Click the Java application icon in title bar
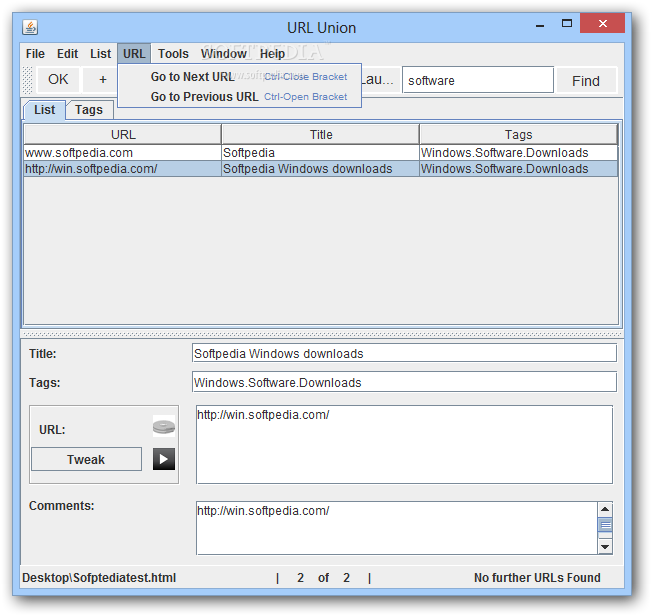Image resolution: width=652 pixels, height=616 pixels. [30, 27]
